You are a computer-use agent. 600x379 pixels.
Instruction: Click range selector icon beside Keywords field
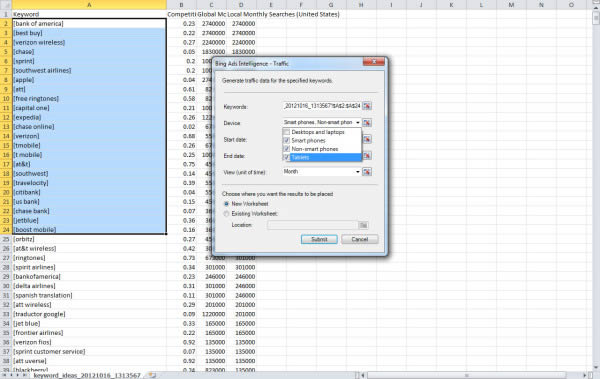click(367, 106)
